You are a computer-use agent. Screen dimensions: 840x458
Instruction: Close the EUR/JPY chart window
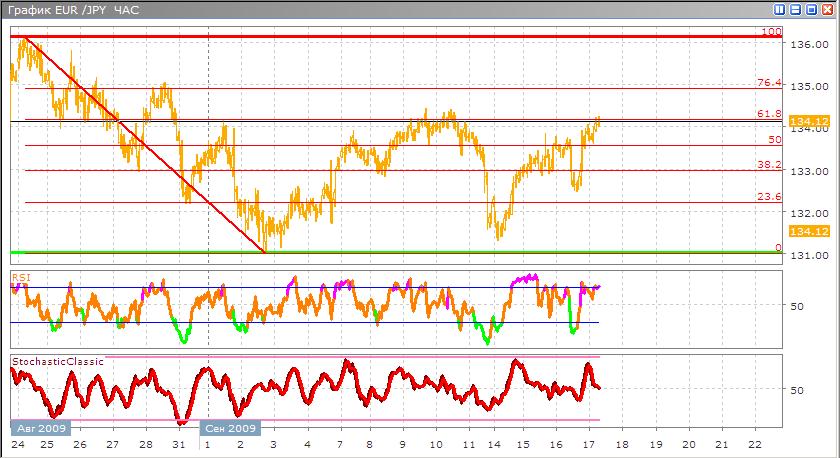point(826,10)
